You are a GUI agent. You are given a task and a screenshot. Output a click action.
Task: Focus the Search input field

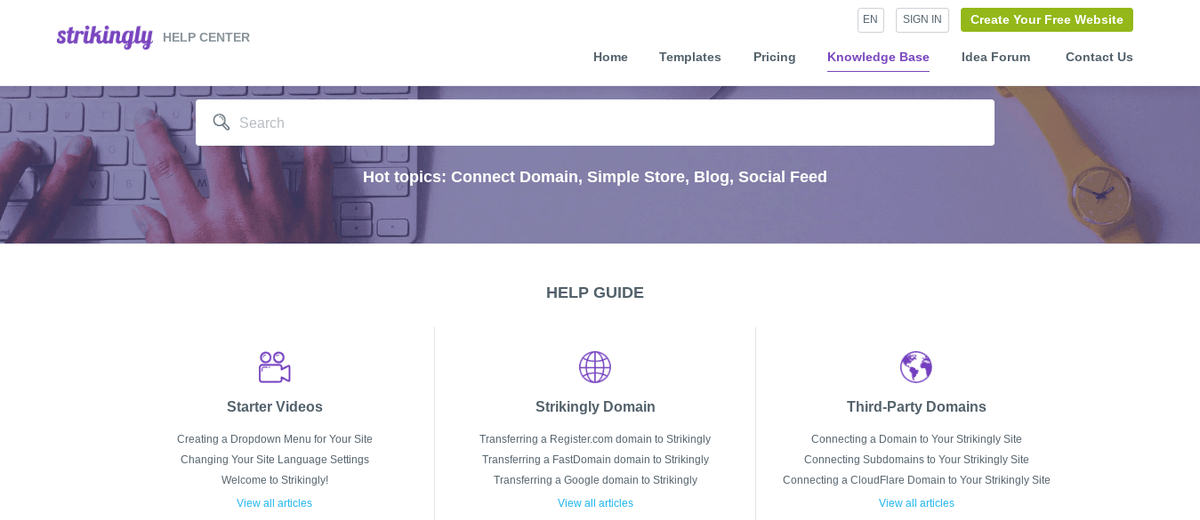click(x=595, y=123)
